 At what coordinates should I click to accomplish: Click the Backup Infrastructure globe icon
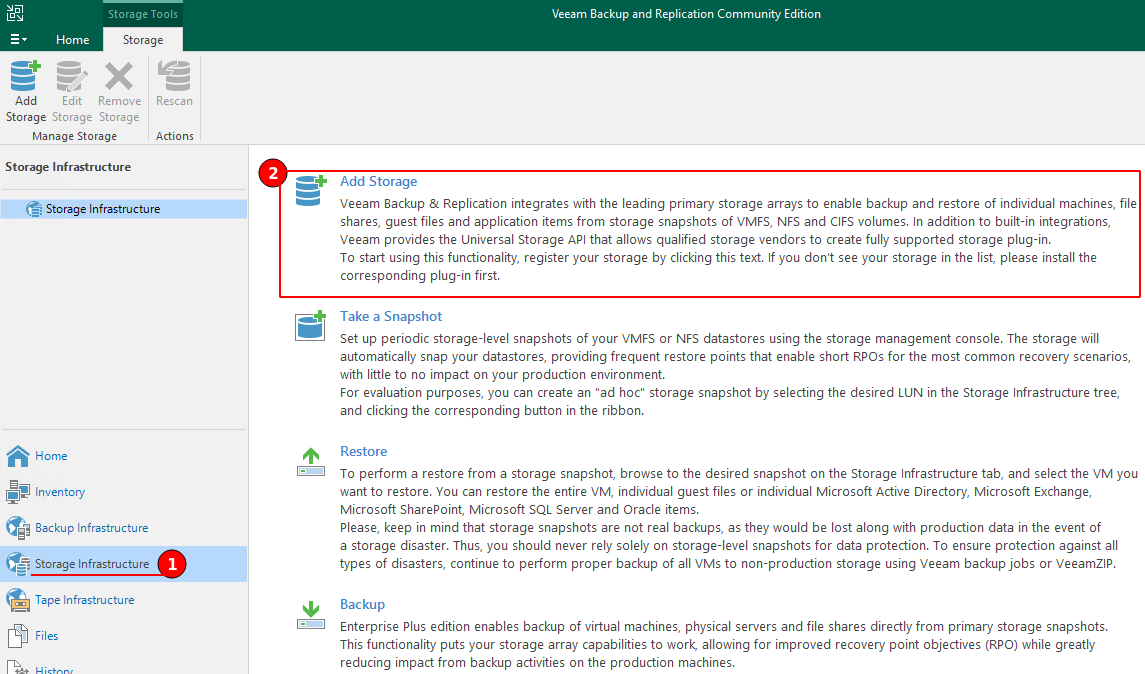pos(18,527)
